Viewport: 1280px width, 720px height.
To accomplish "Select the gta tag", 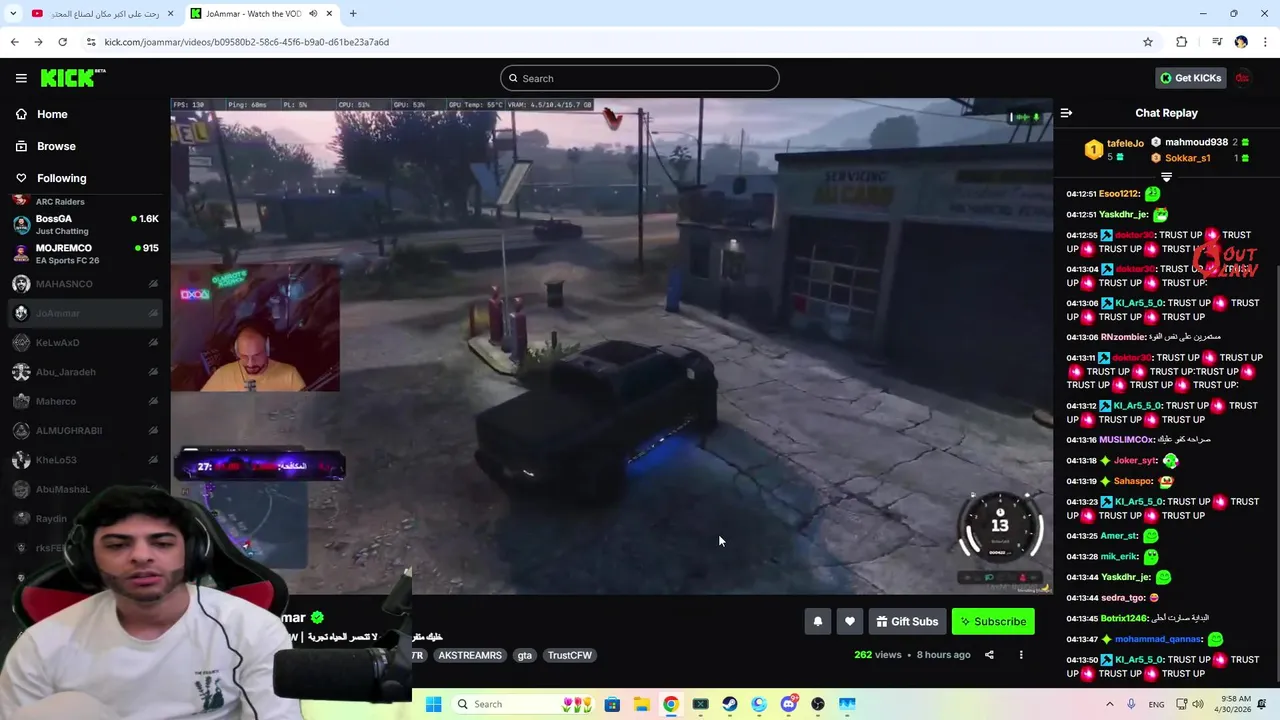I will click(x=524, y=655).
